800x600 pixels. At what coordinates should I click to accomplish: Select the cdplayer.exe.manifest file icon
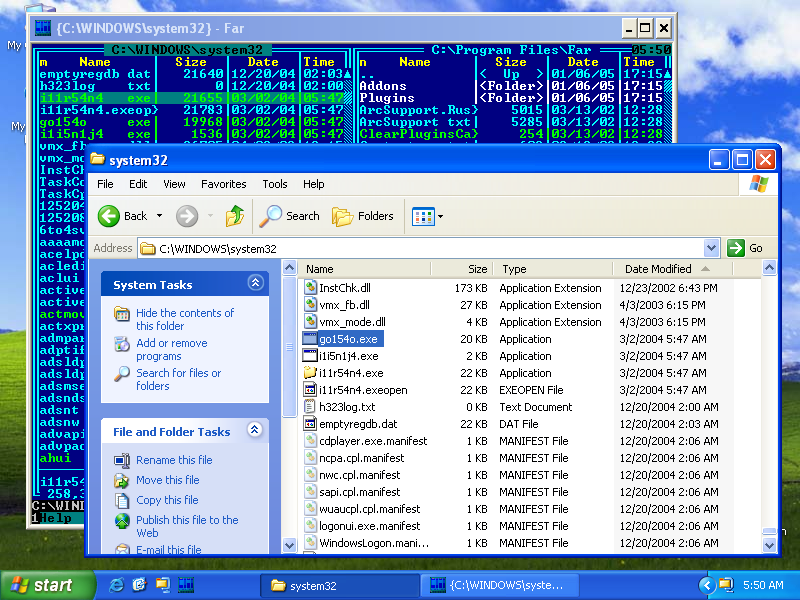click(310, 441)
